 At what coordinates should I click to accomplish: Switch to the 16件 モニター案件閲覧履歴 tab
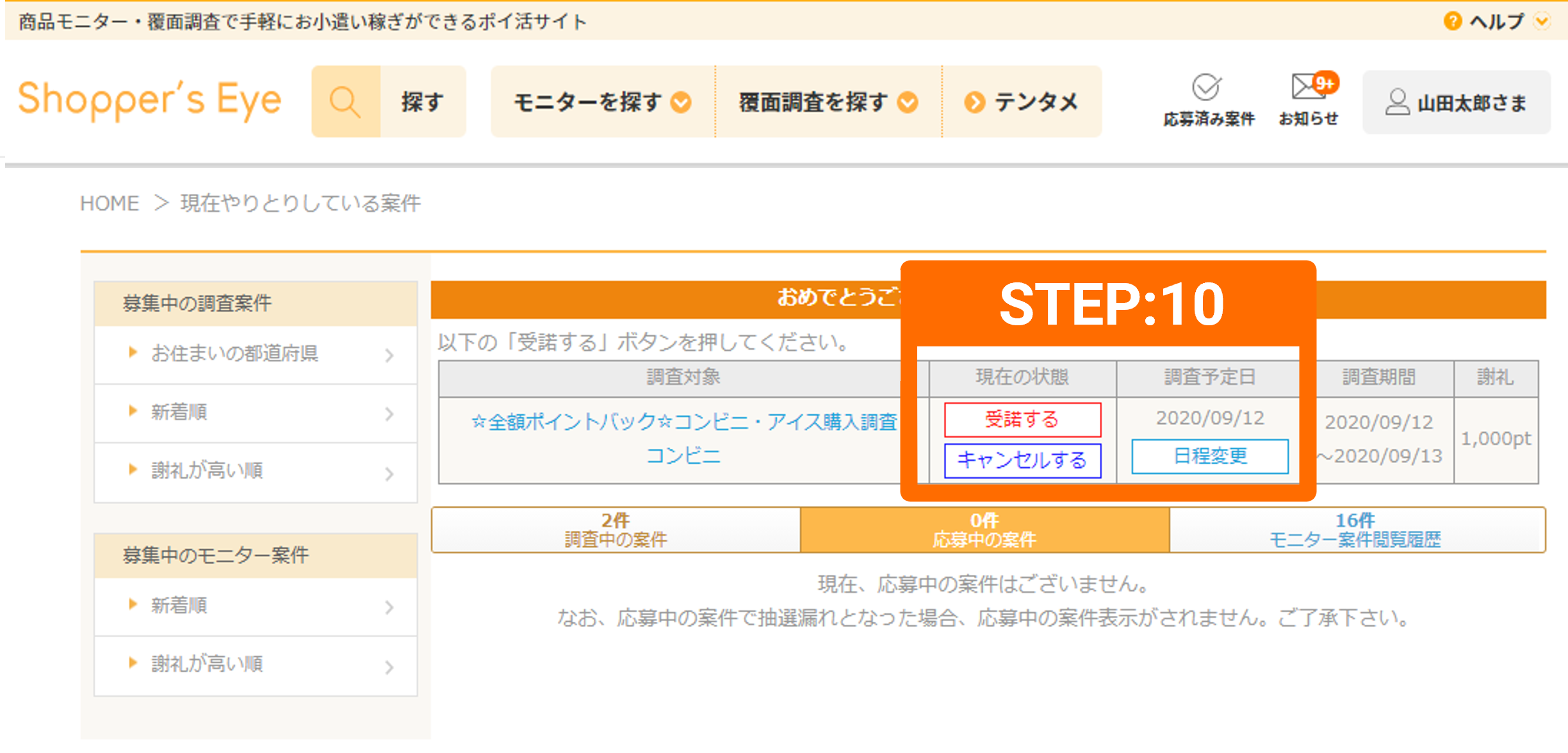(1357, 530)
